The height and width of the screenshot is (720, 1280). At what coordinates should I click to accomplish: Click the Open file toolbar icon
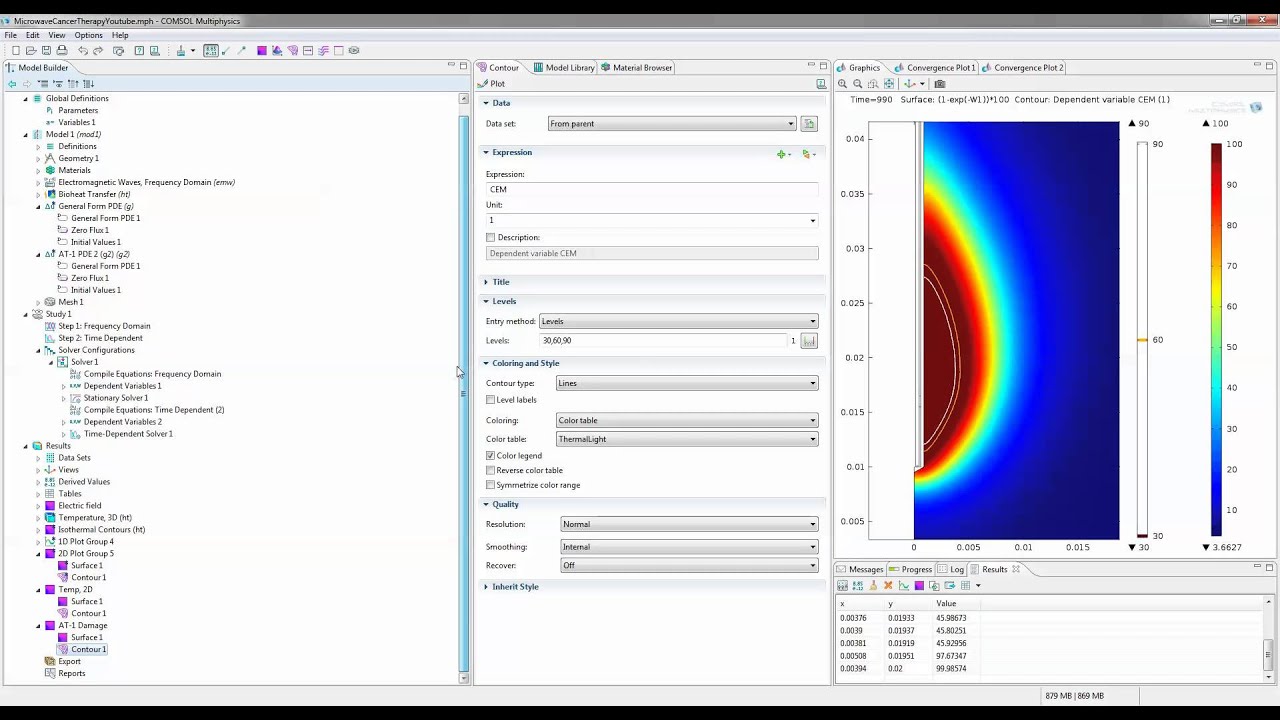(x=31, y=50)
